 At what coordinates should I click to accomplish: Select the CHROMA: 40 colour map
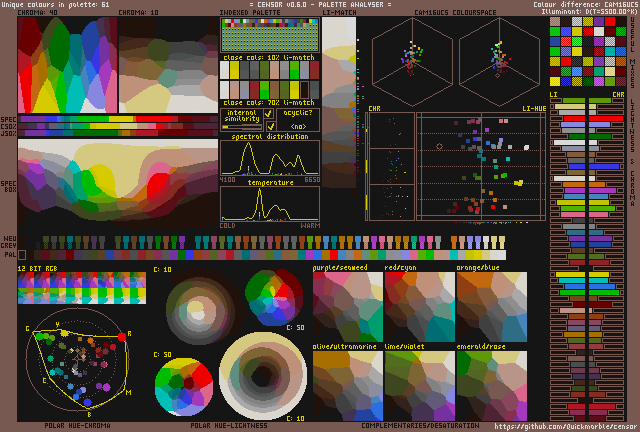coord(67,65)
